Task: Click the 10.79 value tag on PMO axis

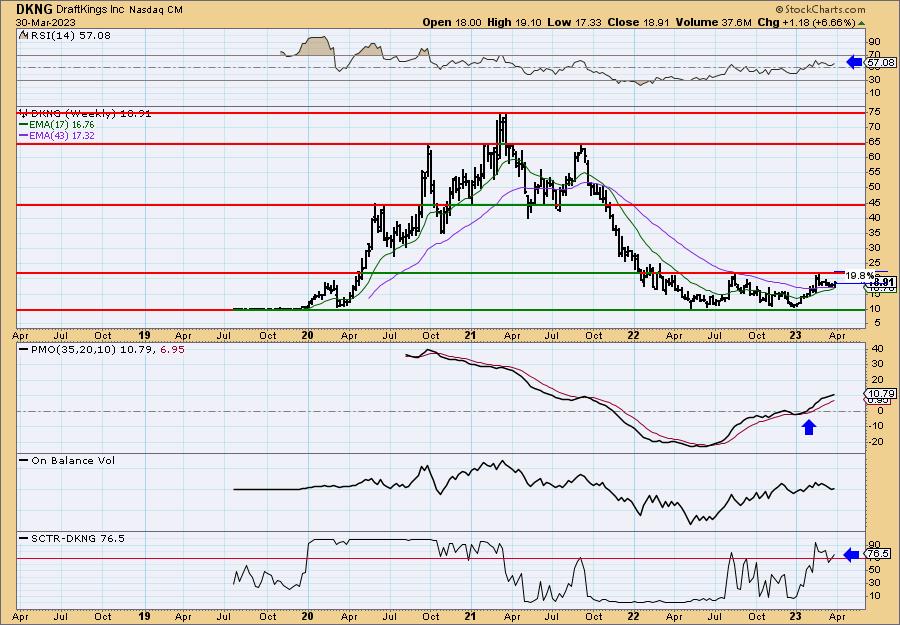Action: click(x=881, y=394)
